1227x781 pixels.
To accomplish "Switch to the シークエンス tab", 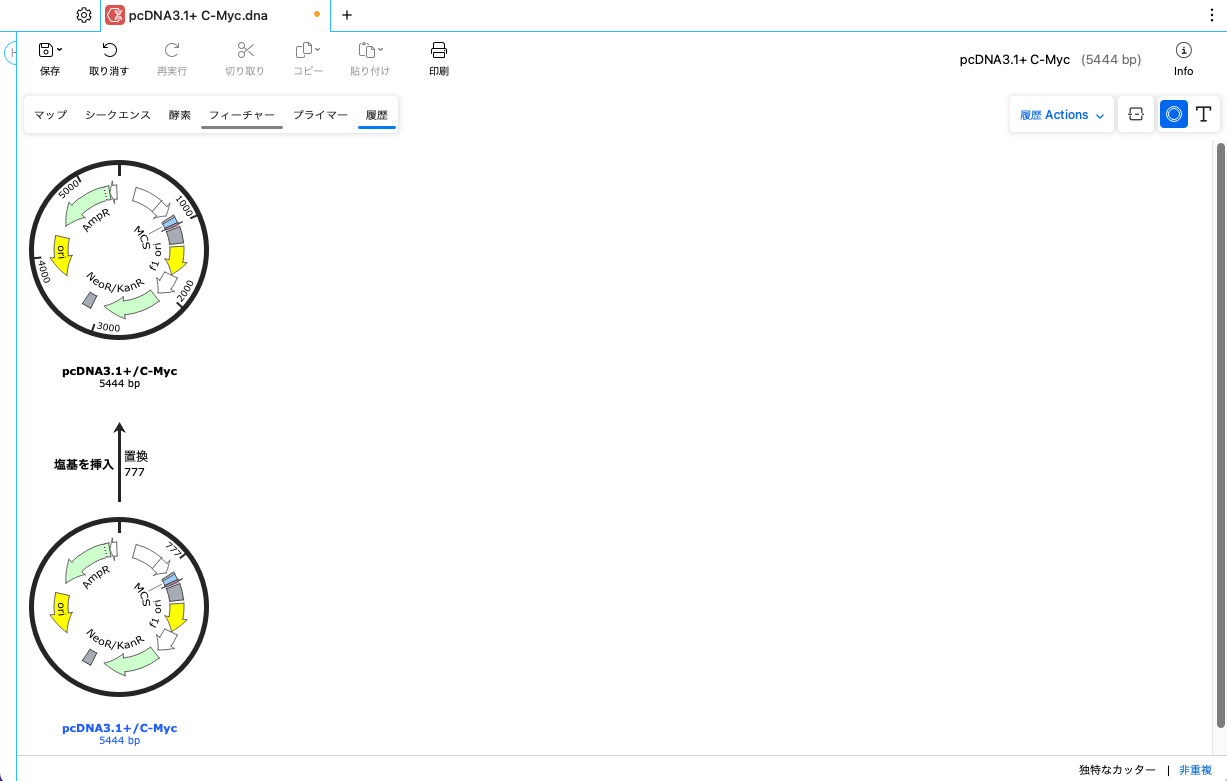I will 118,115.
